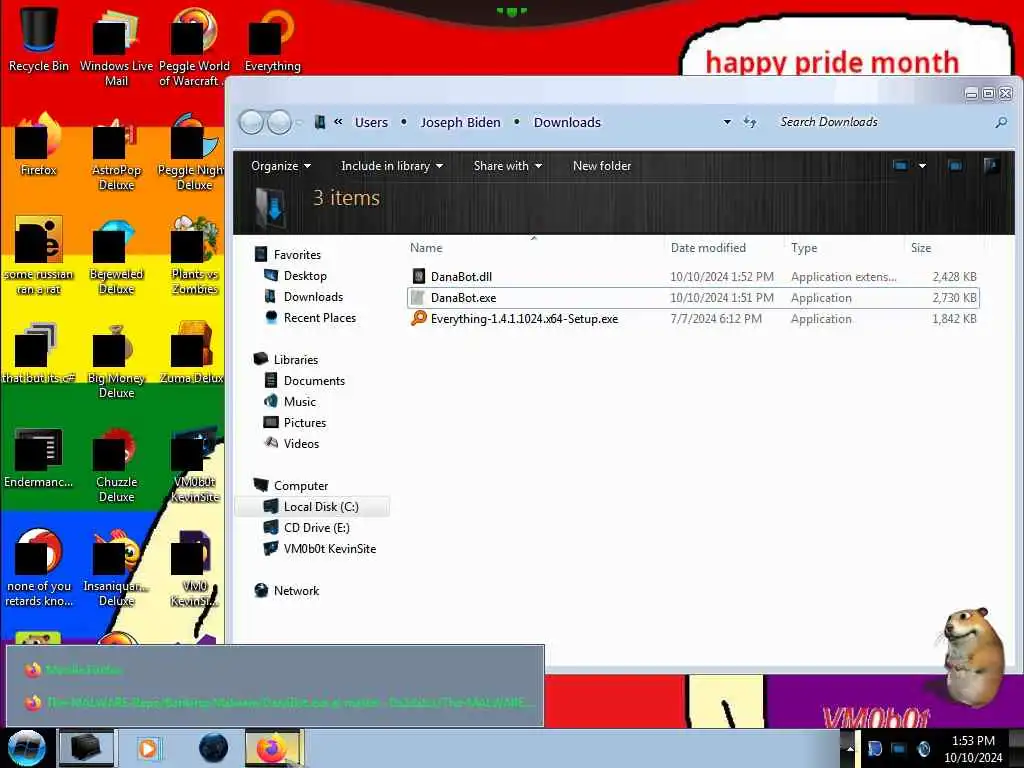Click in Search Downloads field
1024x768 pixels.
coord(882,122)
